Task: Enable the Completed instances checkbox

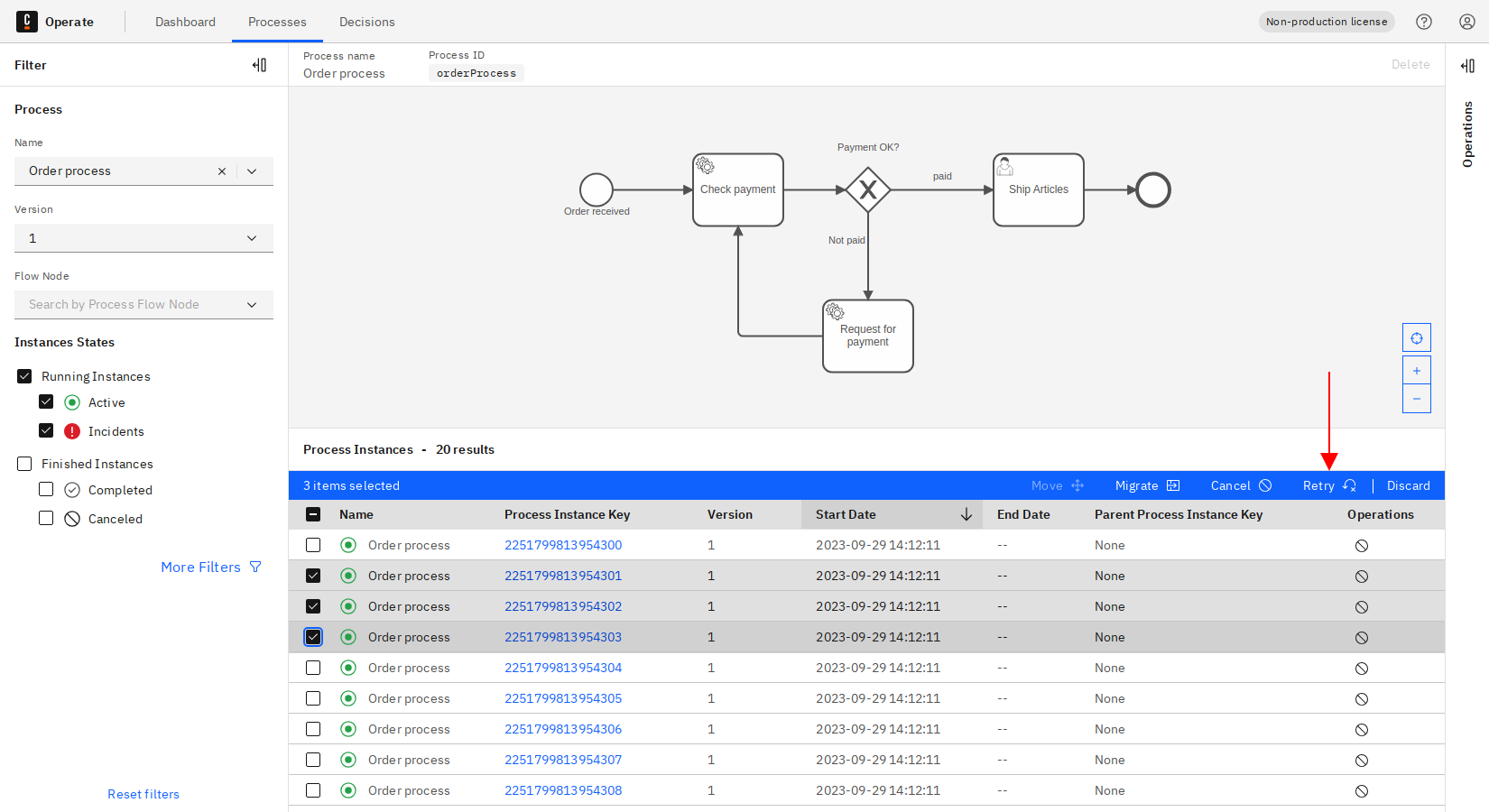Action: (46, 490)
